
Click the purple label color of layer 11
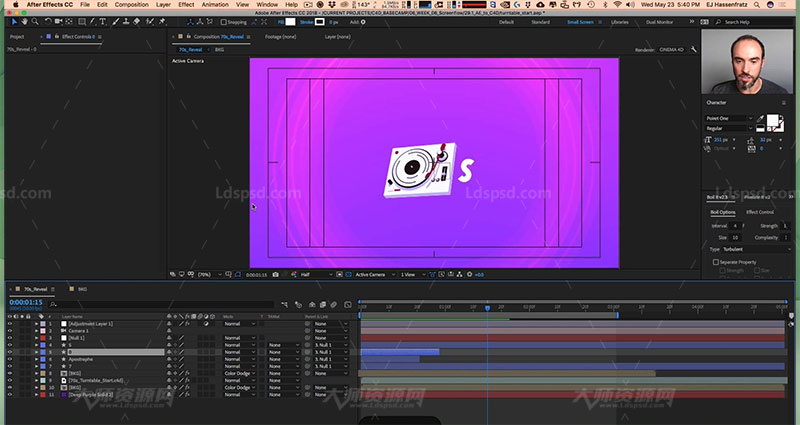coord(64,394)
